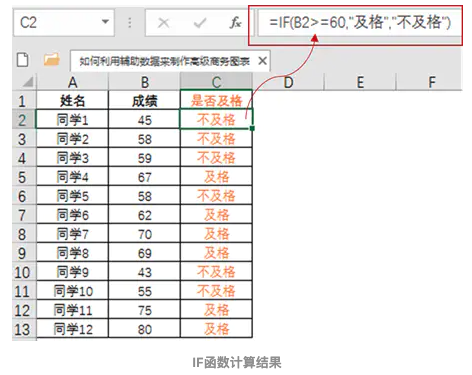
Task: Click cell 同学6
Action: [x=72, y=214]
